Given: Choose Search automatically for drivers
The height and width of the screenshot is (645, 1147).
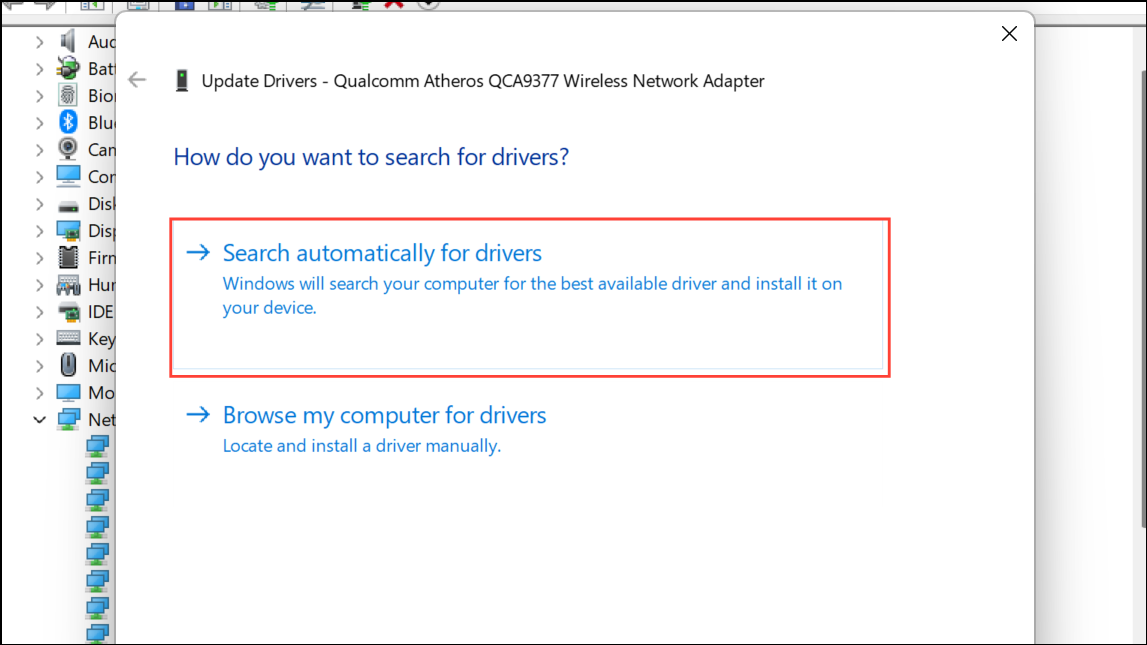Looking at the screenshot, I should [529, 297].
